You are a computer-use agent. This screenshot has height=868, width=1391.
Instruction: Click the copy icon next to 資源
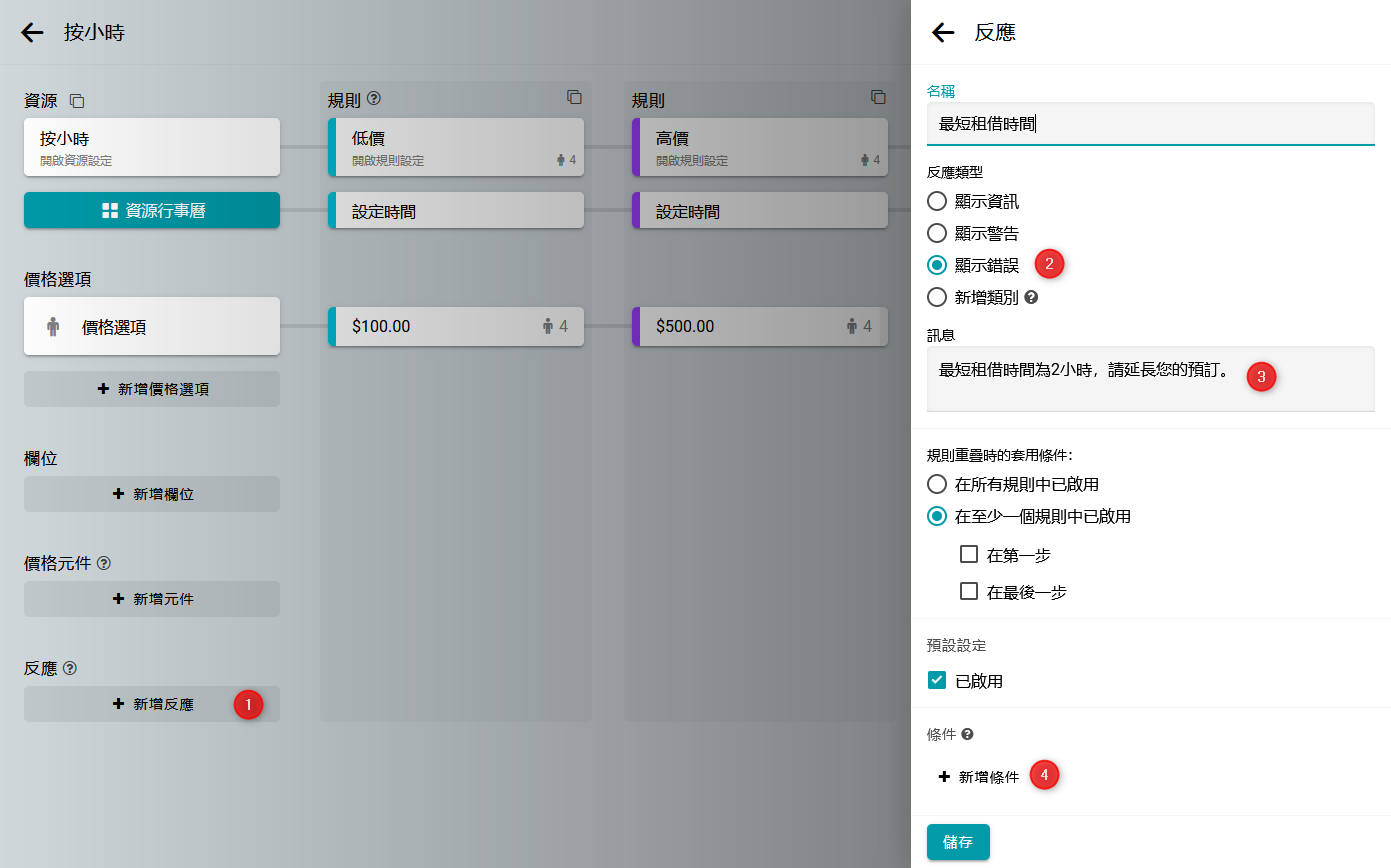[x=77, y=101]
